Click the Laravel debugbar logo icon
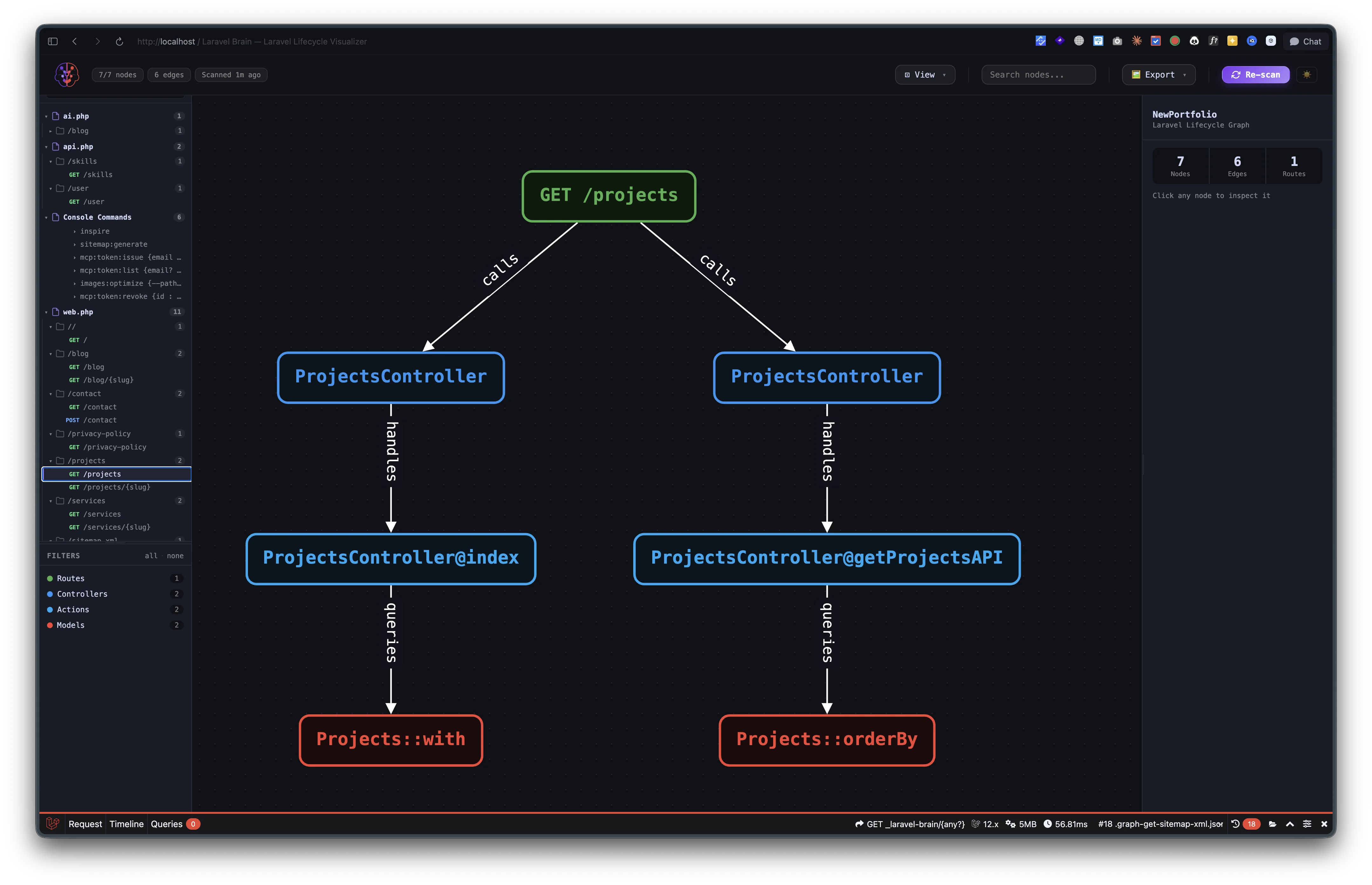 point(52,824)
